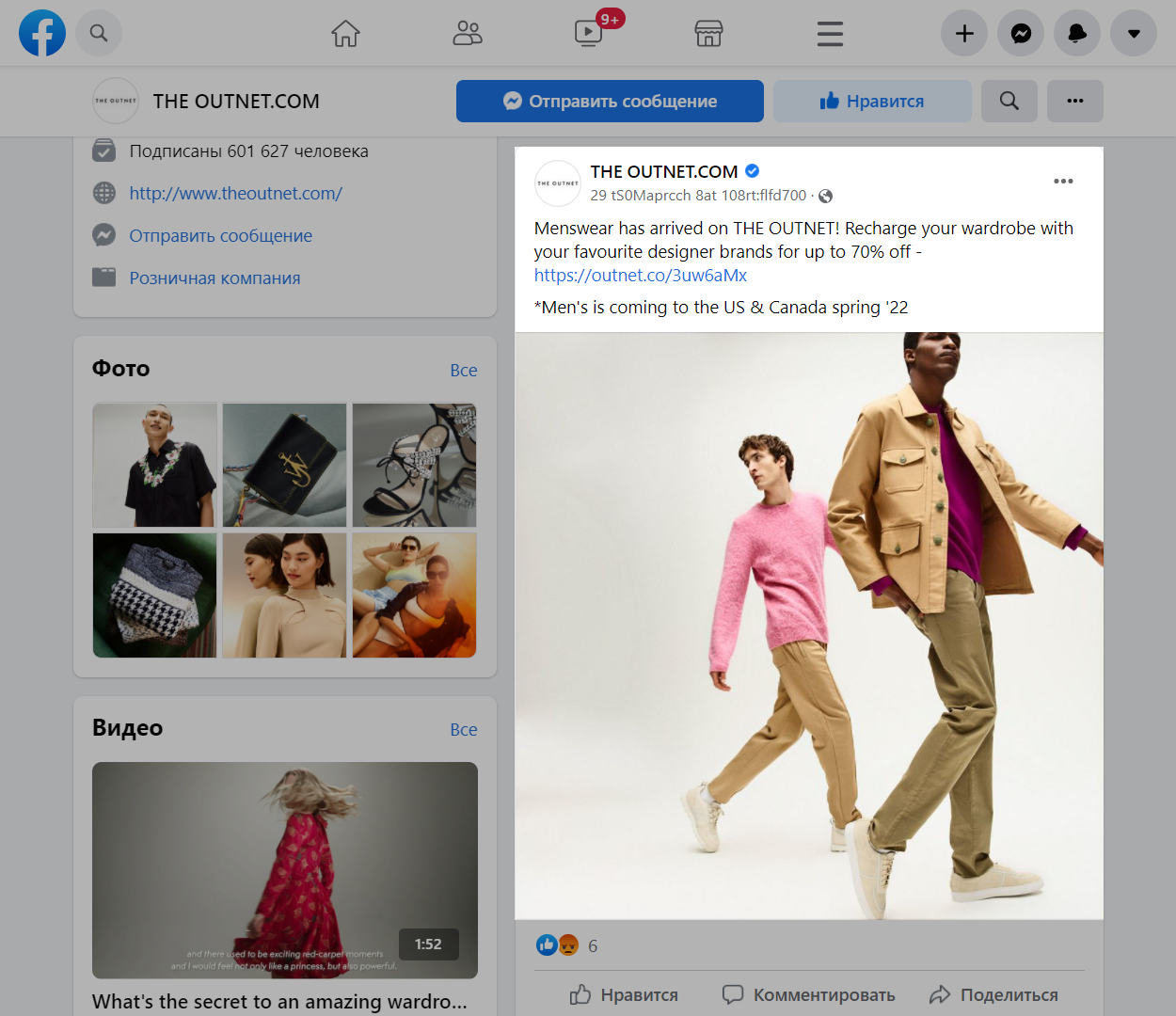The height and width of the screenshot is (1016, 1176).
Task: Open the hamburger menu in navigation
Action: 830,34
